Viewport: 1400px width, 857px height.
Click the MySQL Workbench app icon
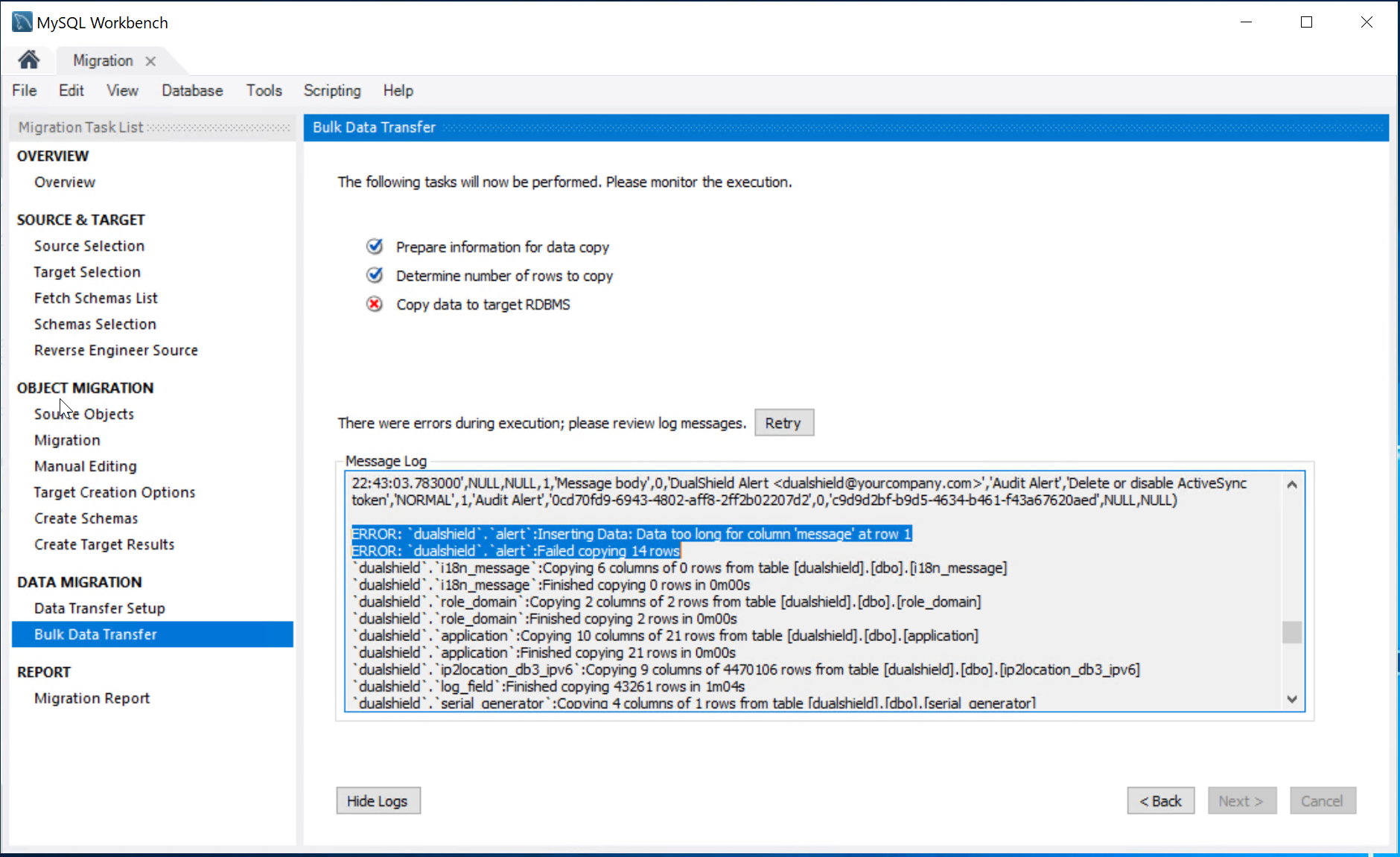click(22, 22)
